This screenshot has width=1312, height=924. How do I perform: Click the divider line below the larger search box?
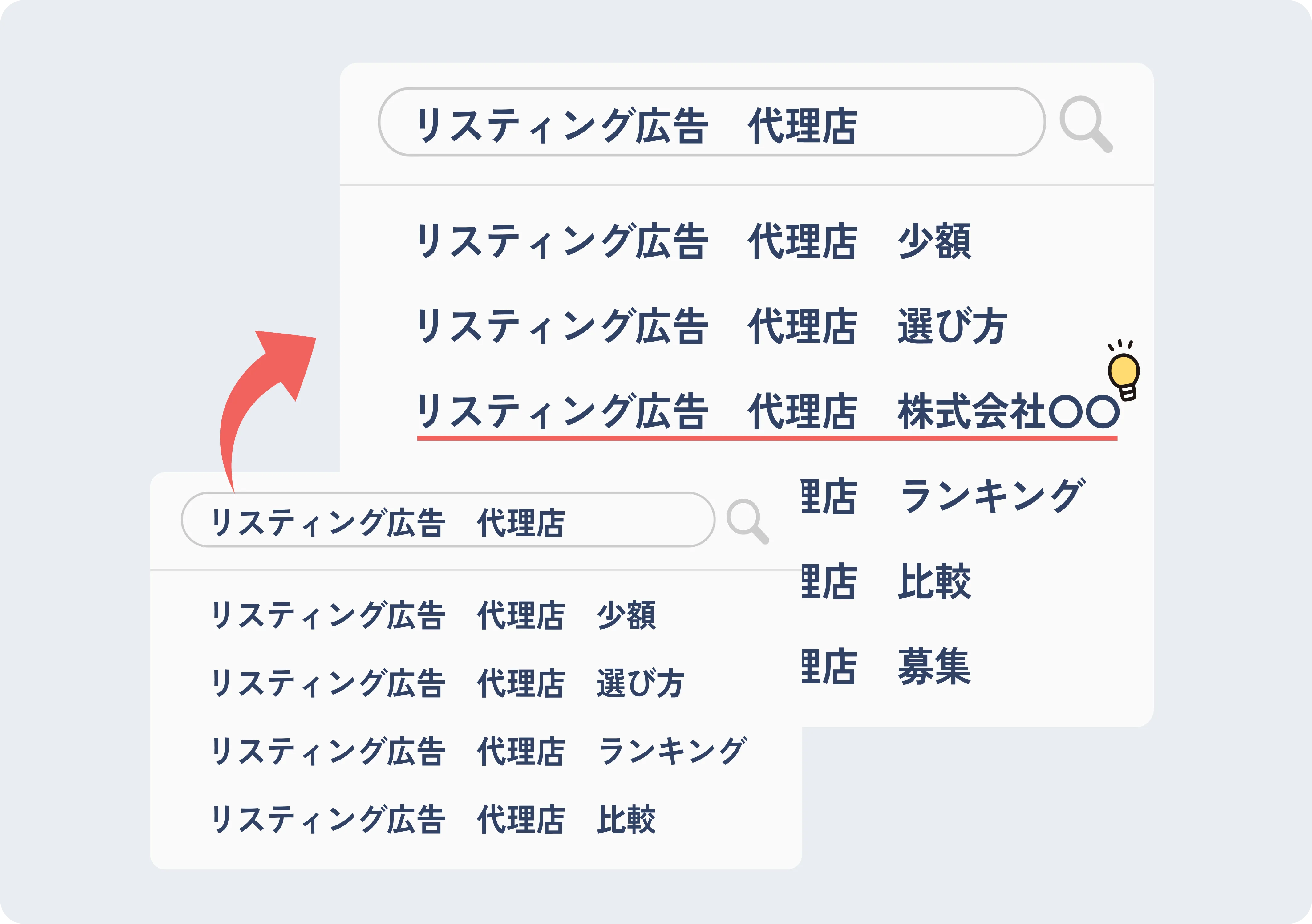[x=746, y=185]
